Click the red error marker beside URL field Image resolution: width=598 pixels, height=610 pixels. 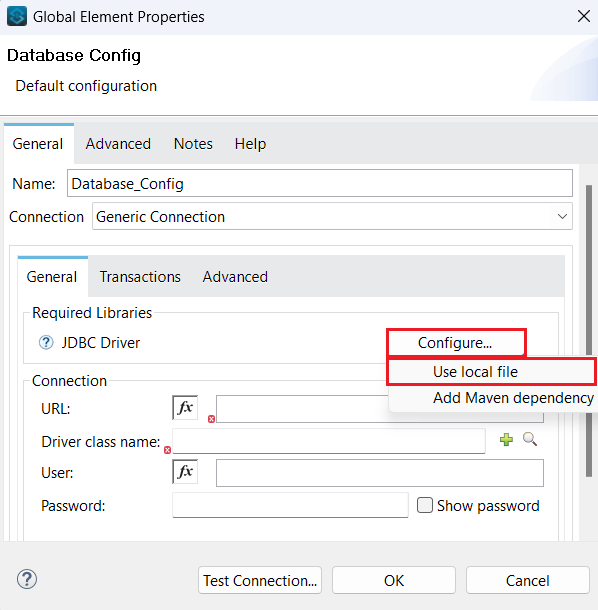(x=211, y=419)
